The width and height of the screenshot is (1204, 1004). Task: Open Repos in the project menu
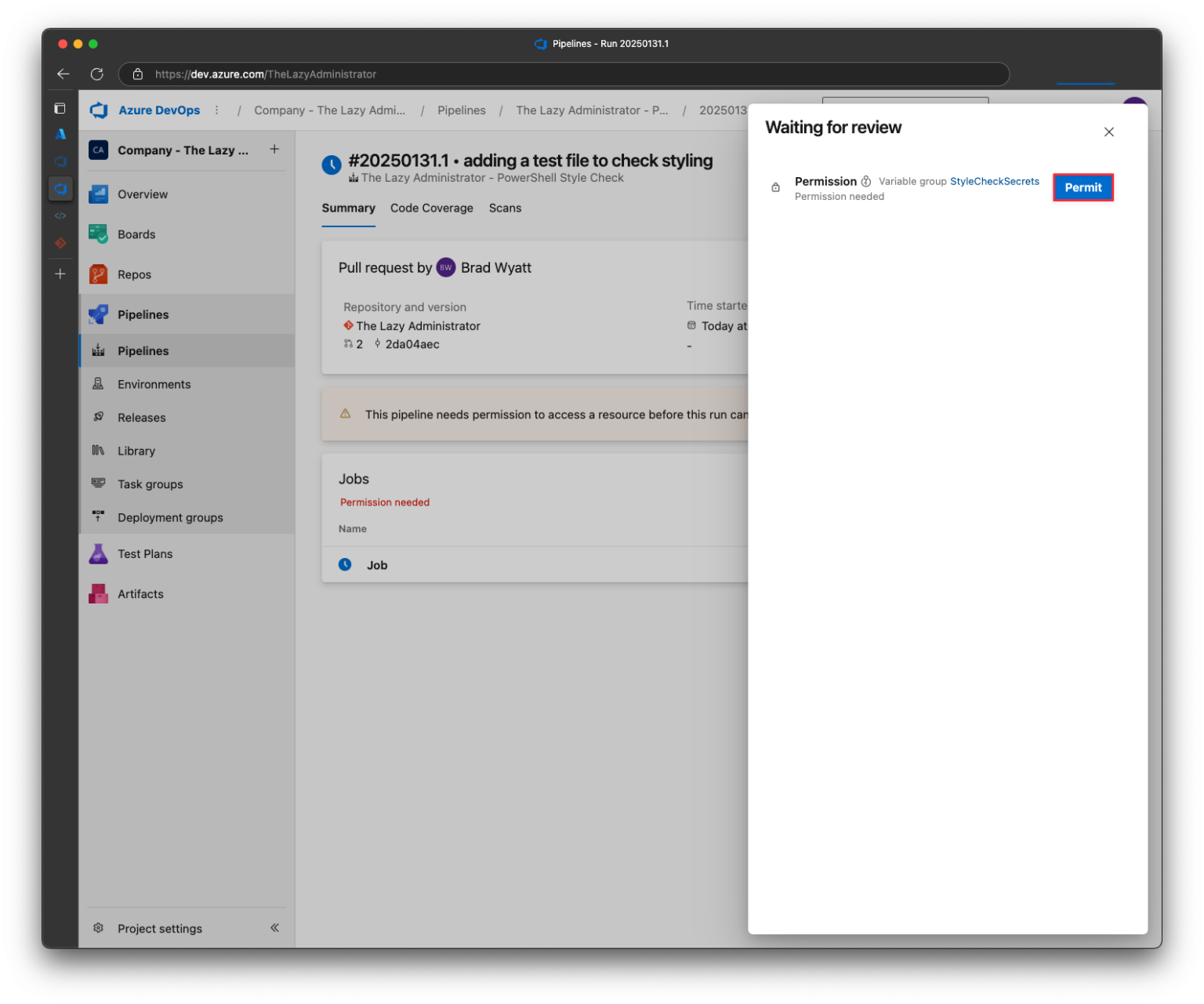(x=187, y=274)
